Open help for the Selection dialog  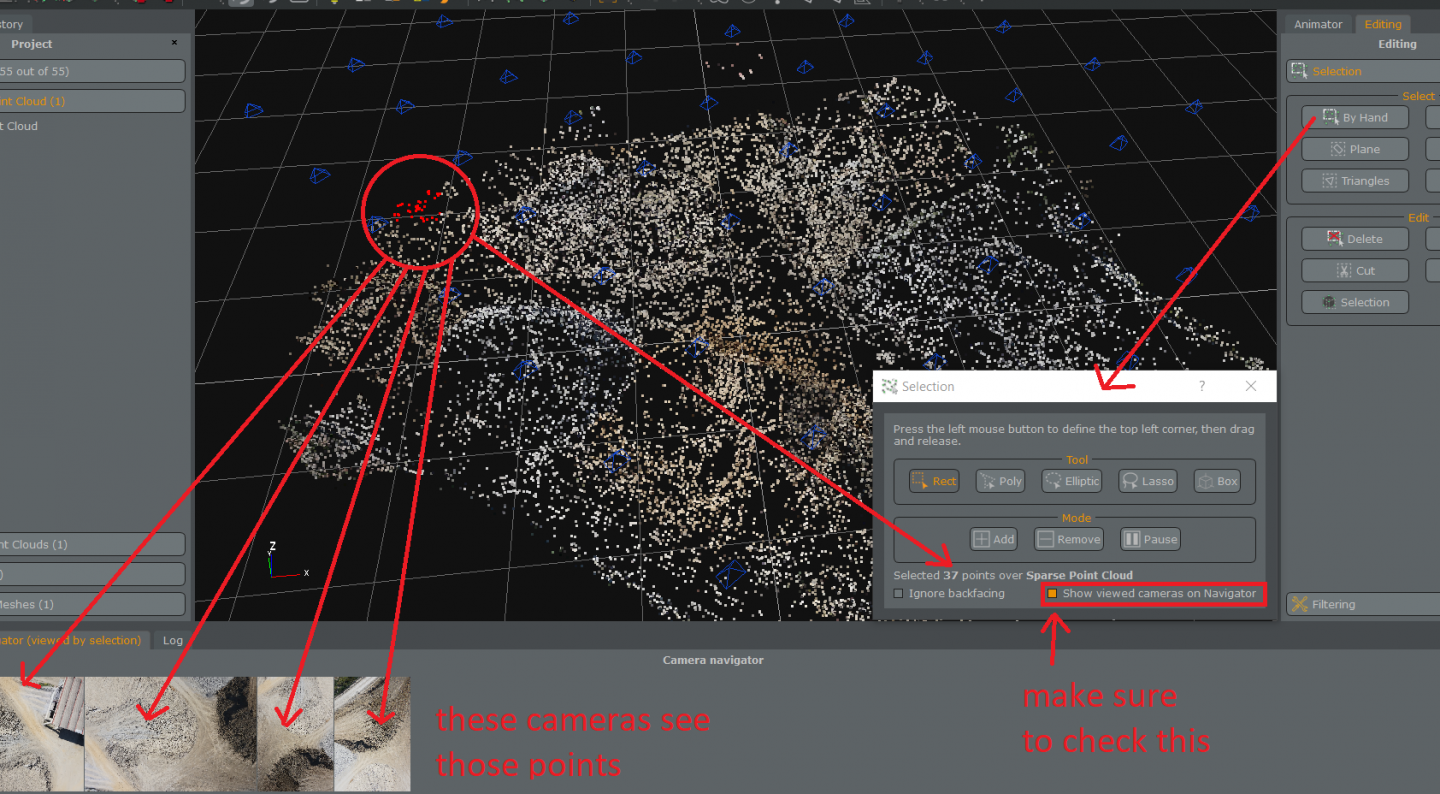(x=1202, y=386)
